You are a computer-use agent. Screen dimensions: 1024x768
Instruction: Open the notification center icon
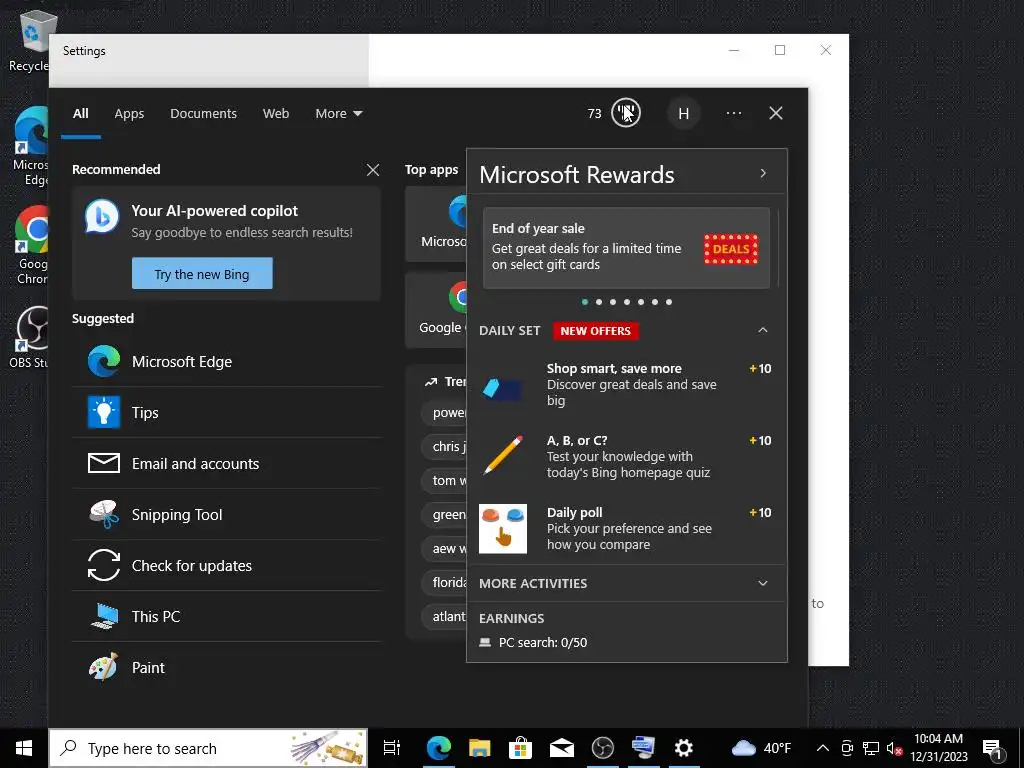993,748
